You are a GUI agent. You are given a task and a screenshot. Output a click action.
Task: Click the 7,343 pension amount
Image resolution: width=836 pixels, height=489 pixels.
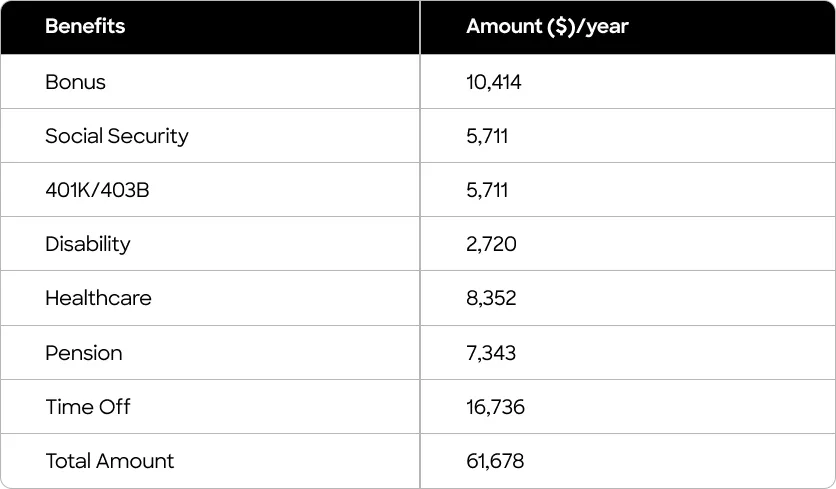(x=491, y=353)
